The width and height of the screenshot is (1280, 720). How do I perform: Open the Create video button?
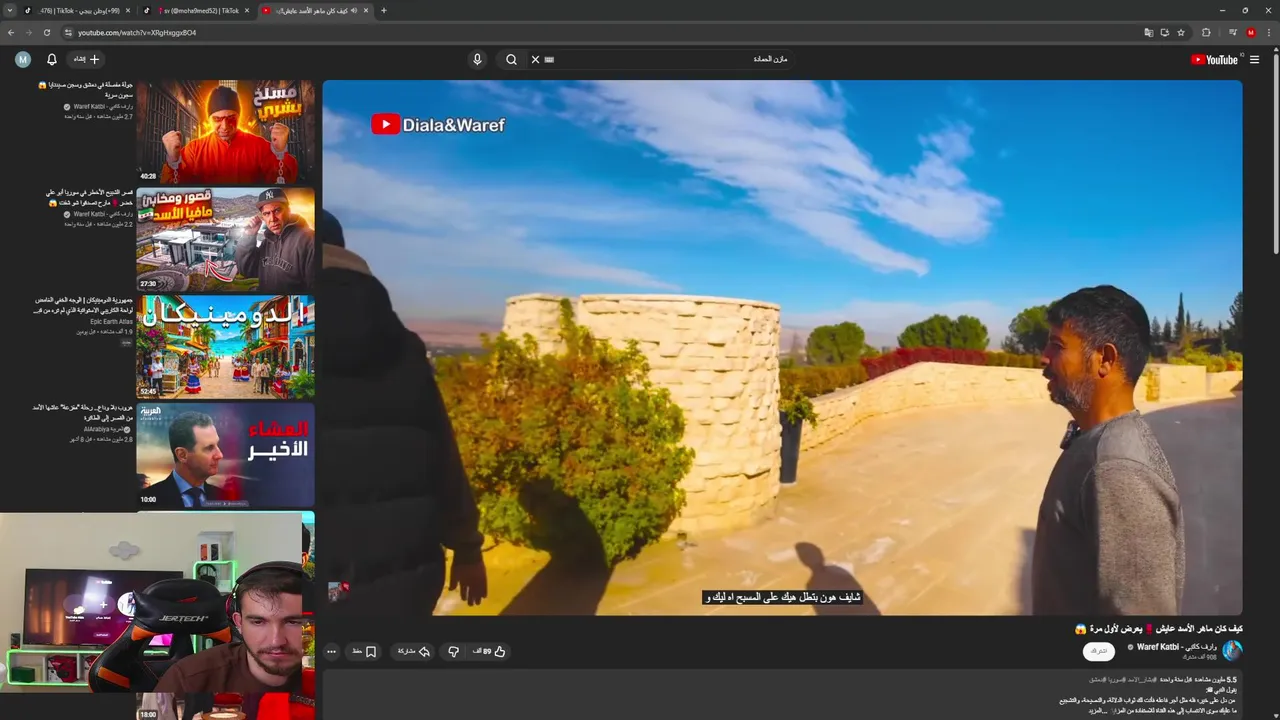tap(86, 60)
